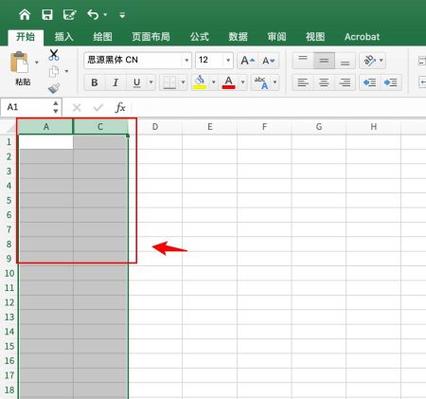Open the Name Box stepper arrows
The height and width of the screenshot is (399, 426).
(x=56, y=107)
